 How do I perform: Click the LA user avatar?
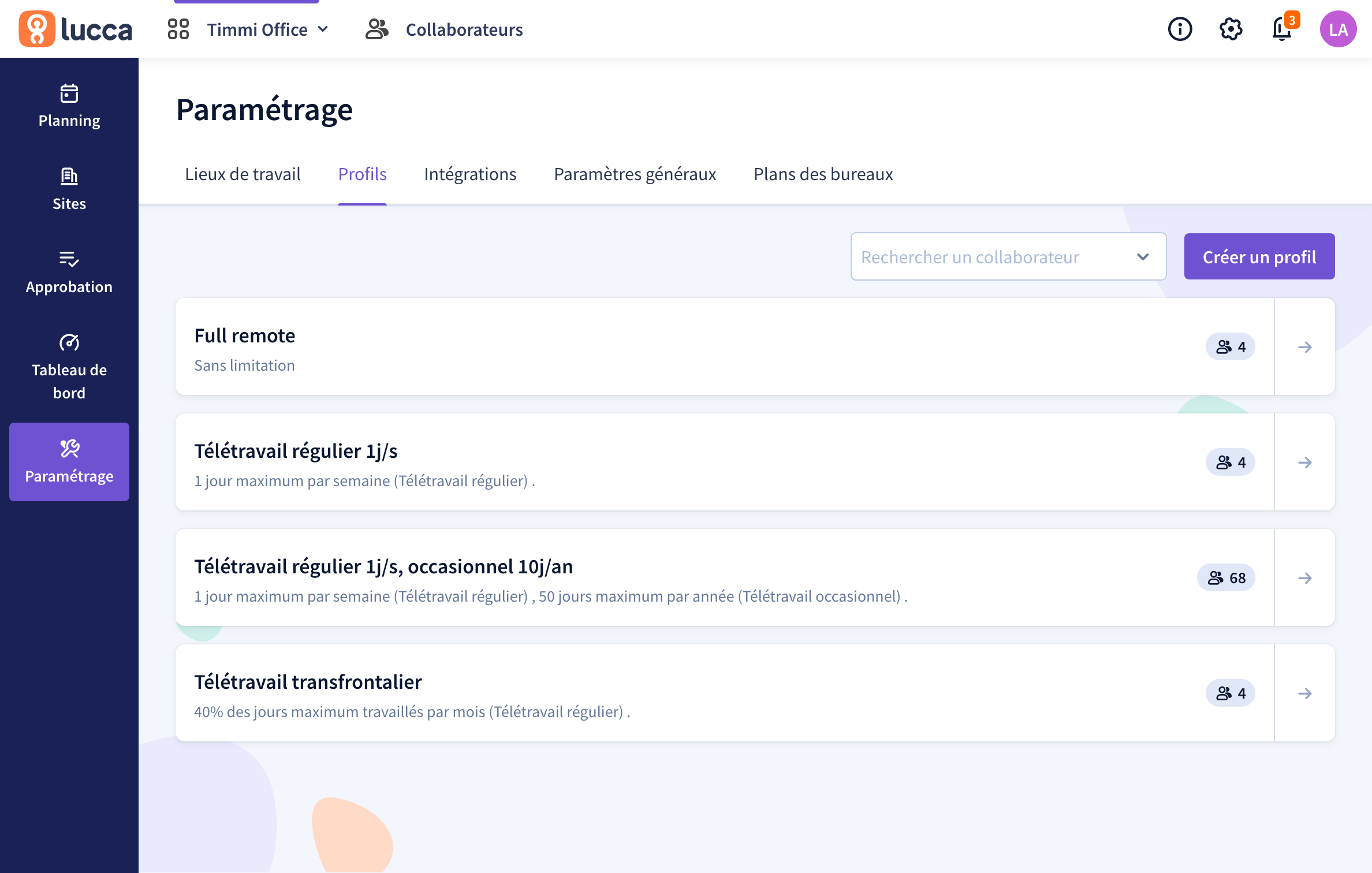pos(1337,29)
